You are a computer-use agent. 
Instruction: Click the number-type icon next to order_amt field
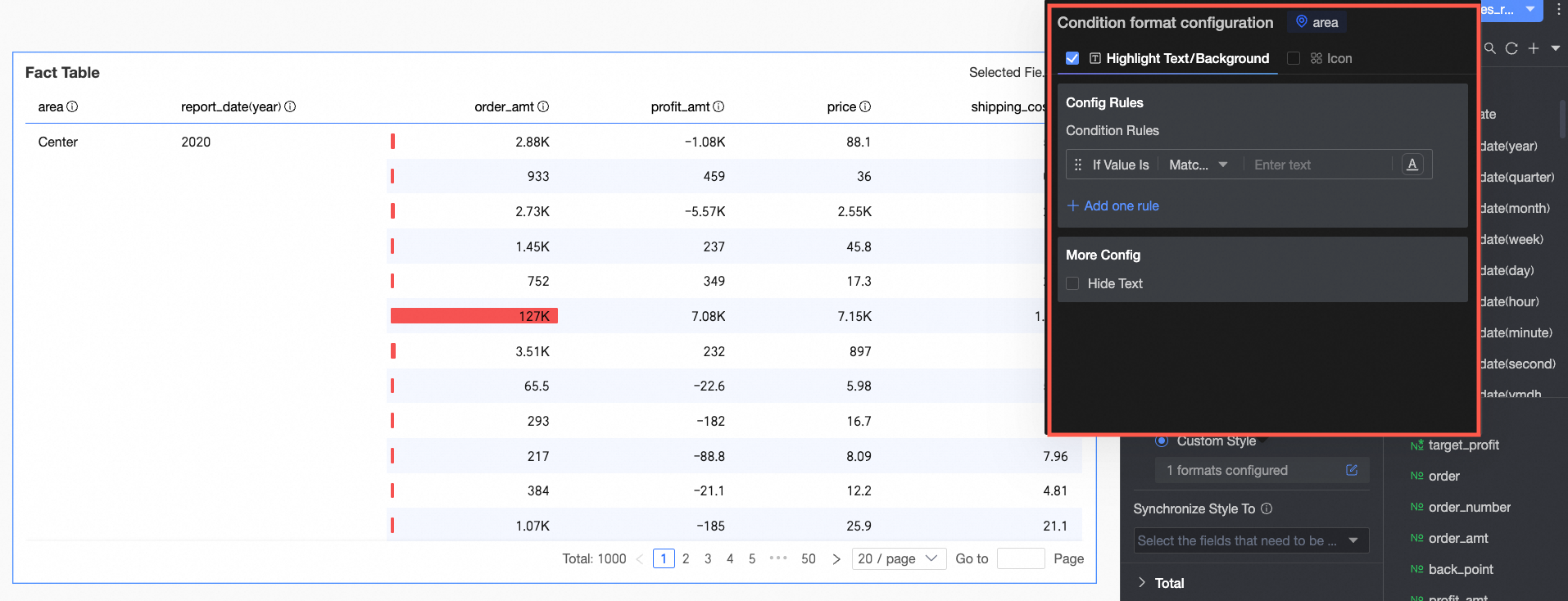[1416, 538]
